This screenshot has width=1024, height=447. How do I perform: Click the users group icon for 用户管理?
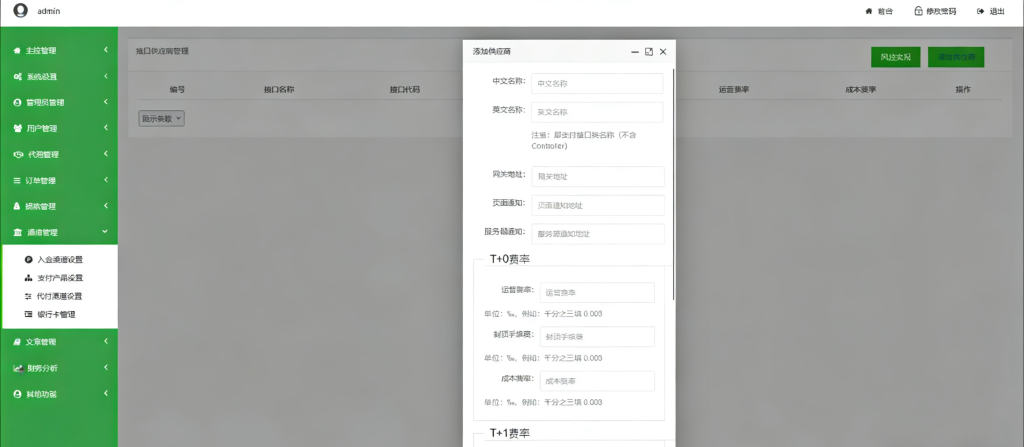(18, 128)
